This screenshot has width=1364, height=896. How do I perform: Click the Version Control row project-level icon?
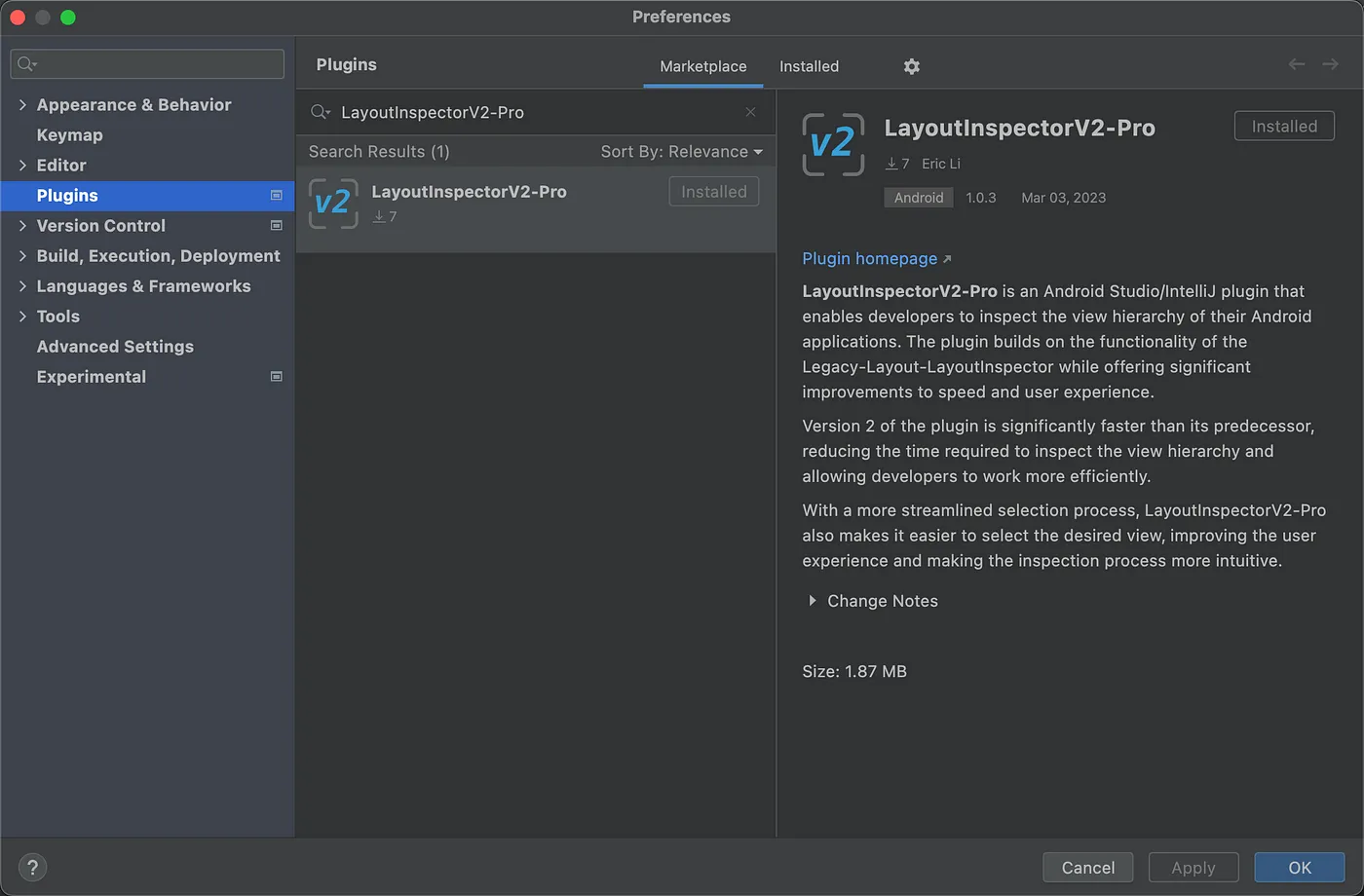(x=276, y=226)
